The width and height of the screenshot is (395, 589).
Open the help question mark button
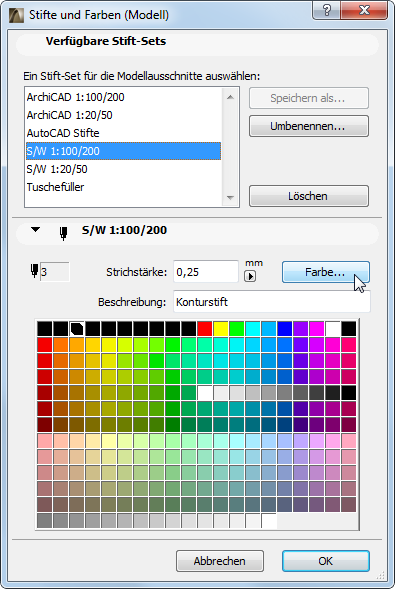tap(326, 11)
